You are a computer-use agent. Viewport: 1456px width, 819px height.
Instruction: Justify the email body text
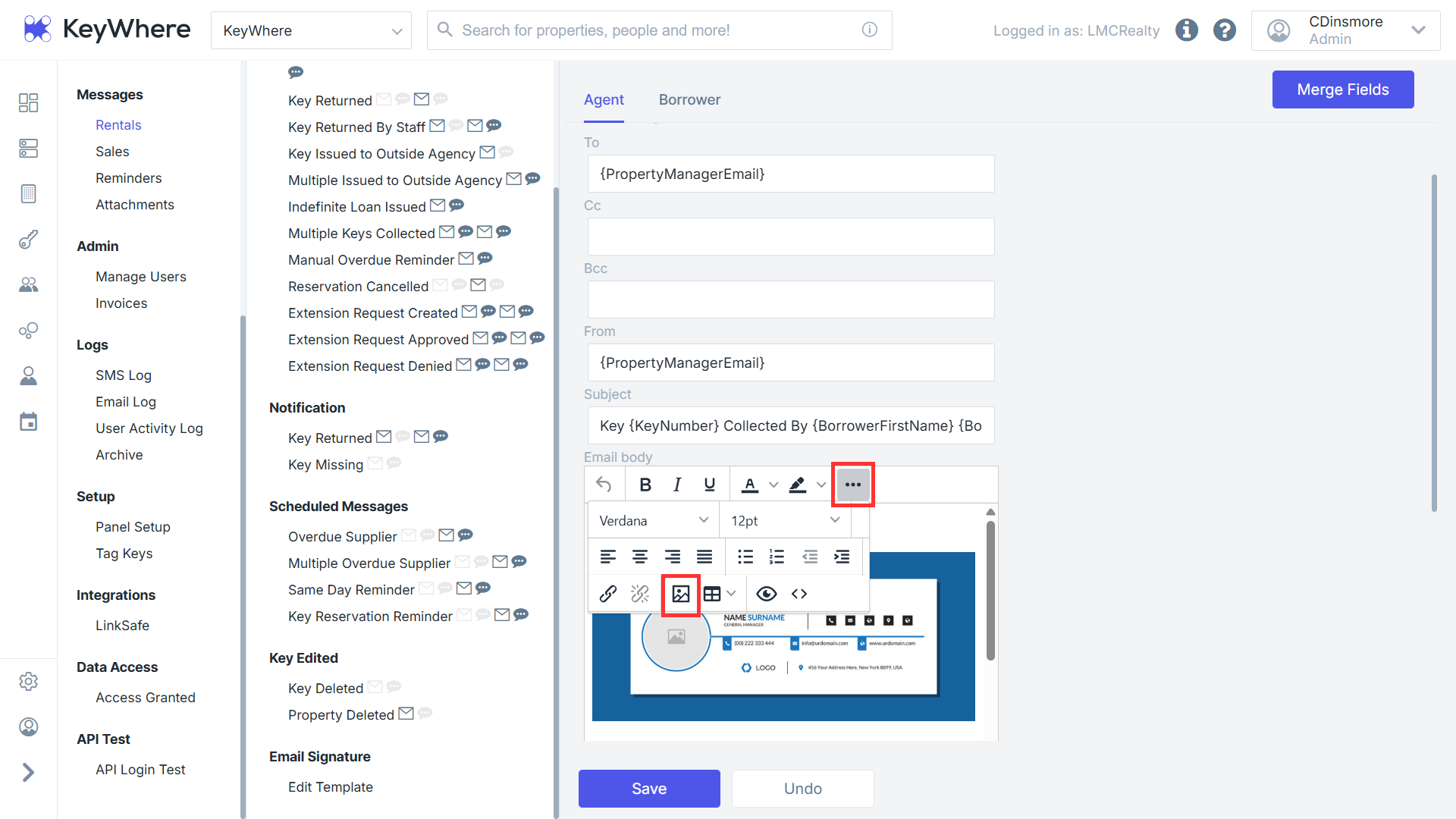(704, 557)
